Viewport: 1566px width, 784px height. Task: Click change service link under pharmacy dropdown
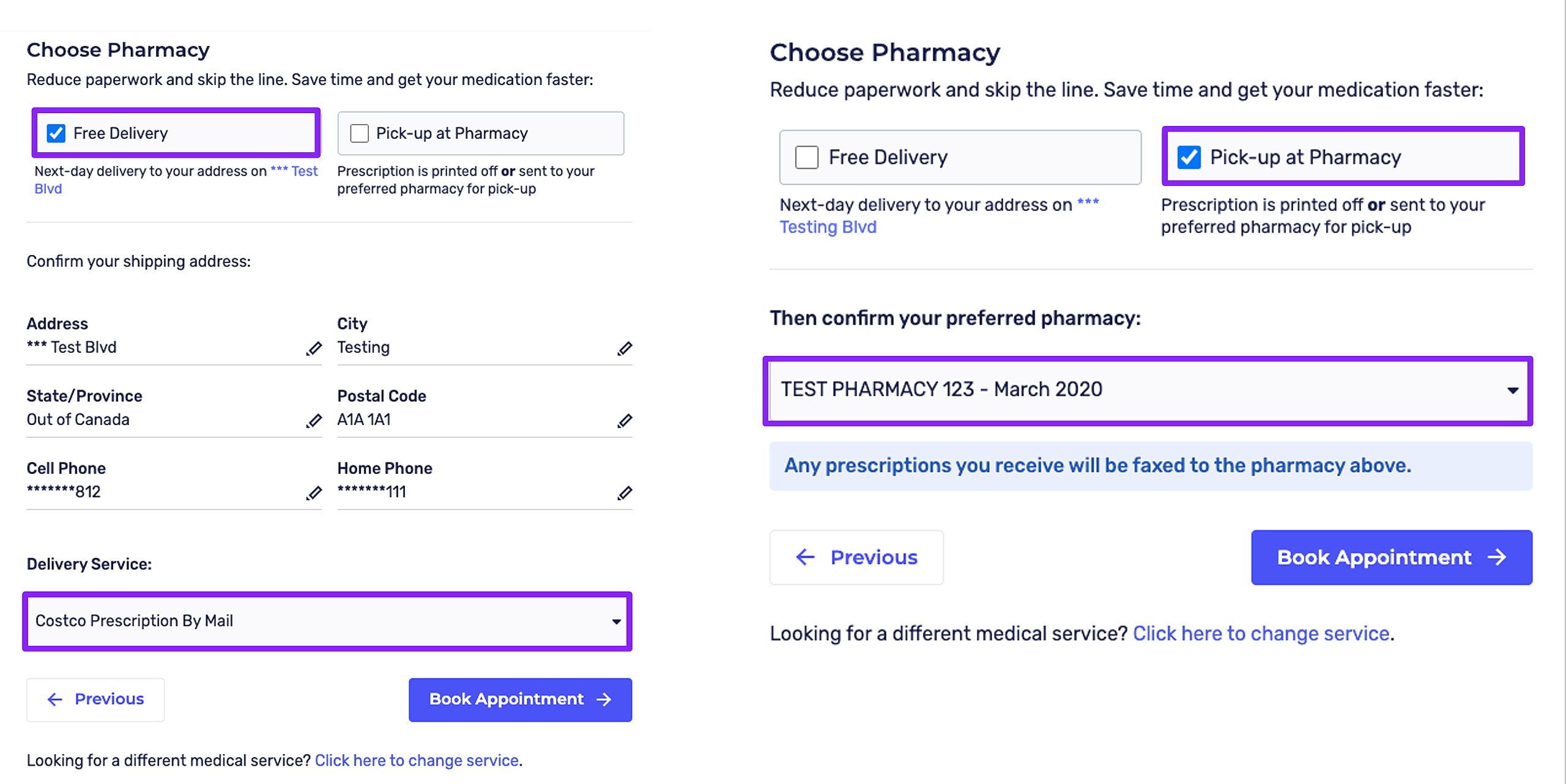(x=1261, y=634)
